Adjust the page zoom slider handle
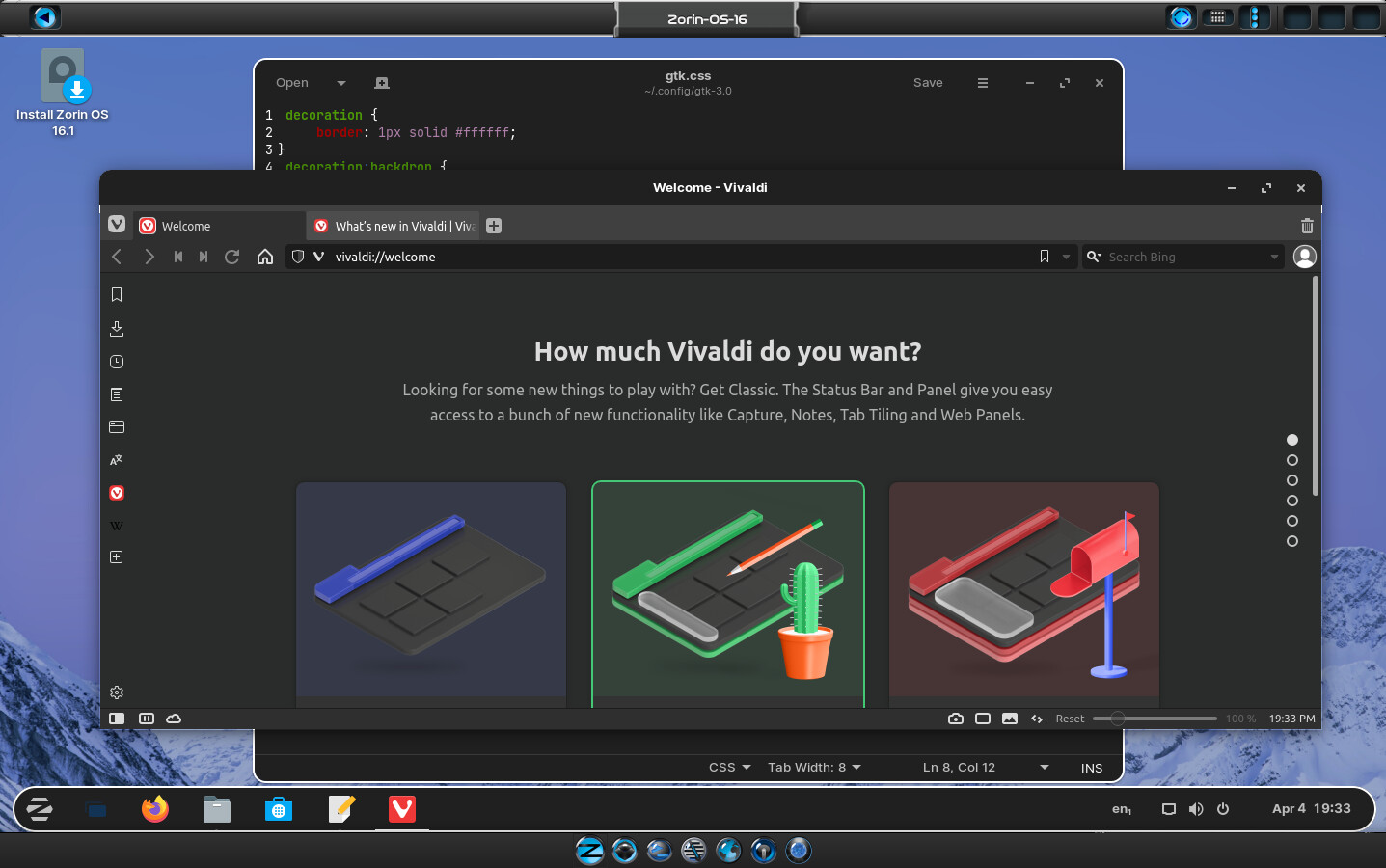Image resolution: width=1386 pixels, height=868 pixels. click(1117, 719)
